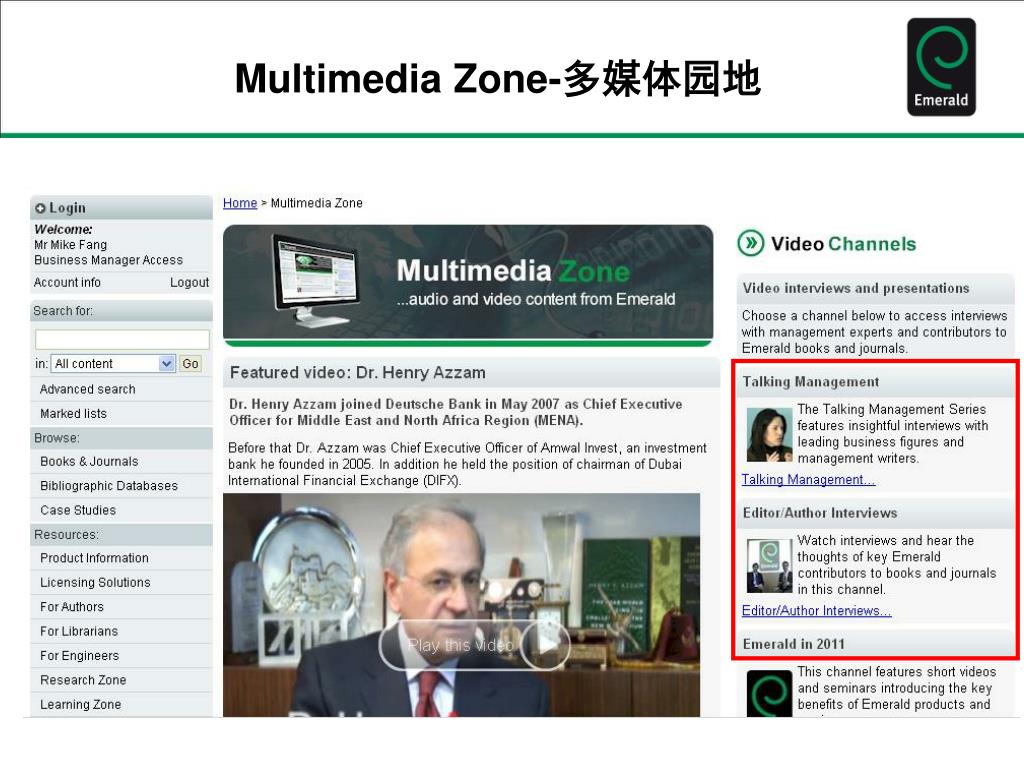Open the For Authors page
This screenshot has width=1024, height=768.
pyautogui.click(x=72, y=607)
